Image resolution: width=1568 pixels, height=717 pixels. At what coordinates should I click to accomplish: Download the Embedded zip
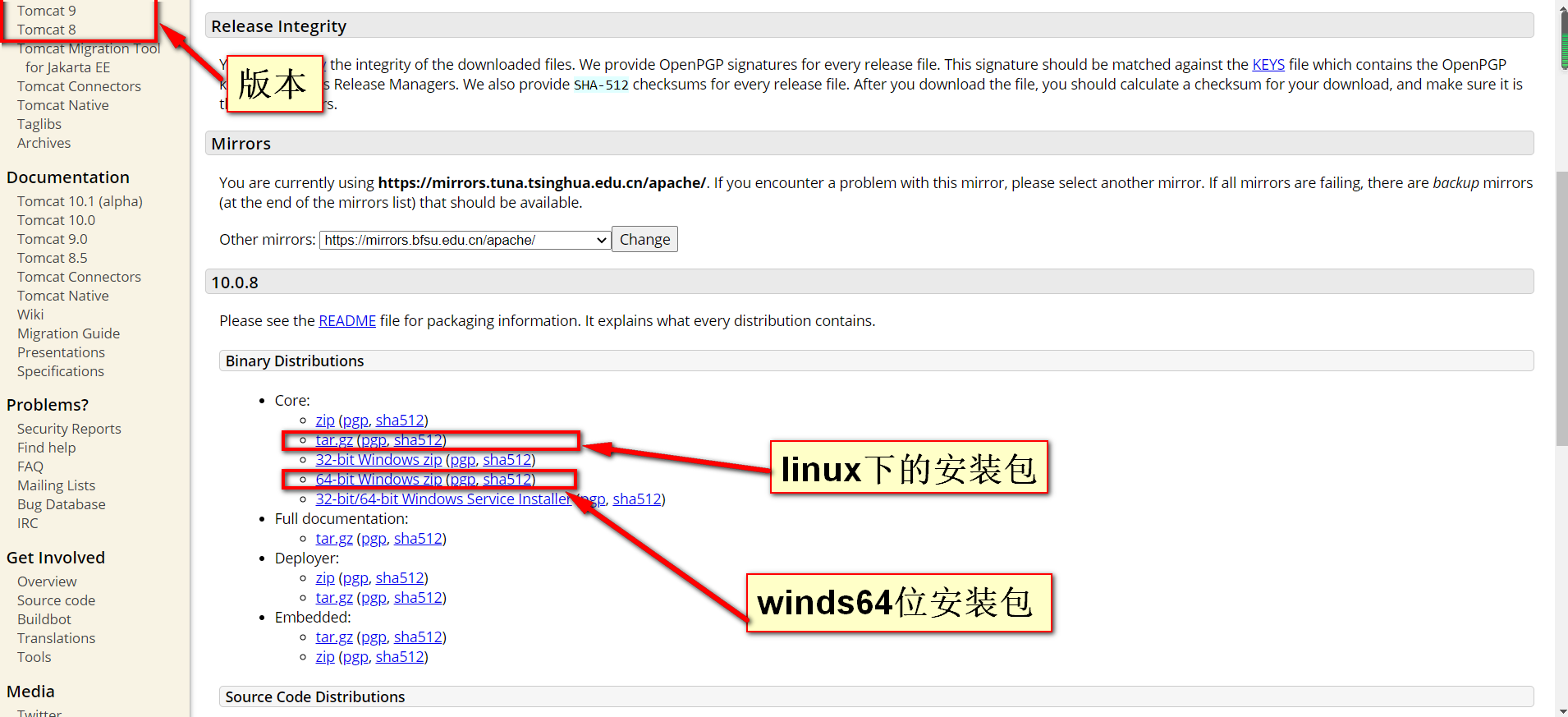325,657
